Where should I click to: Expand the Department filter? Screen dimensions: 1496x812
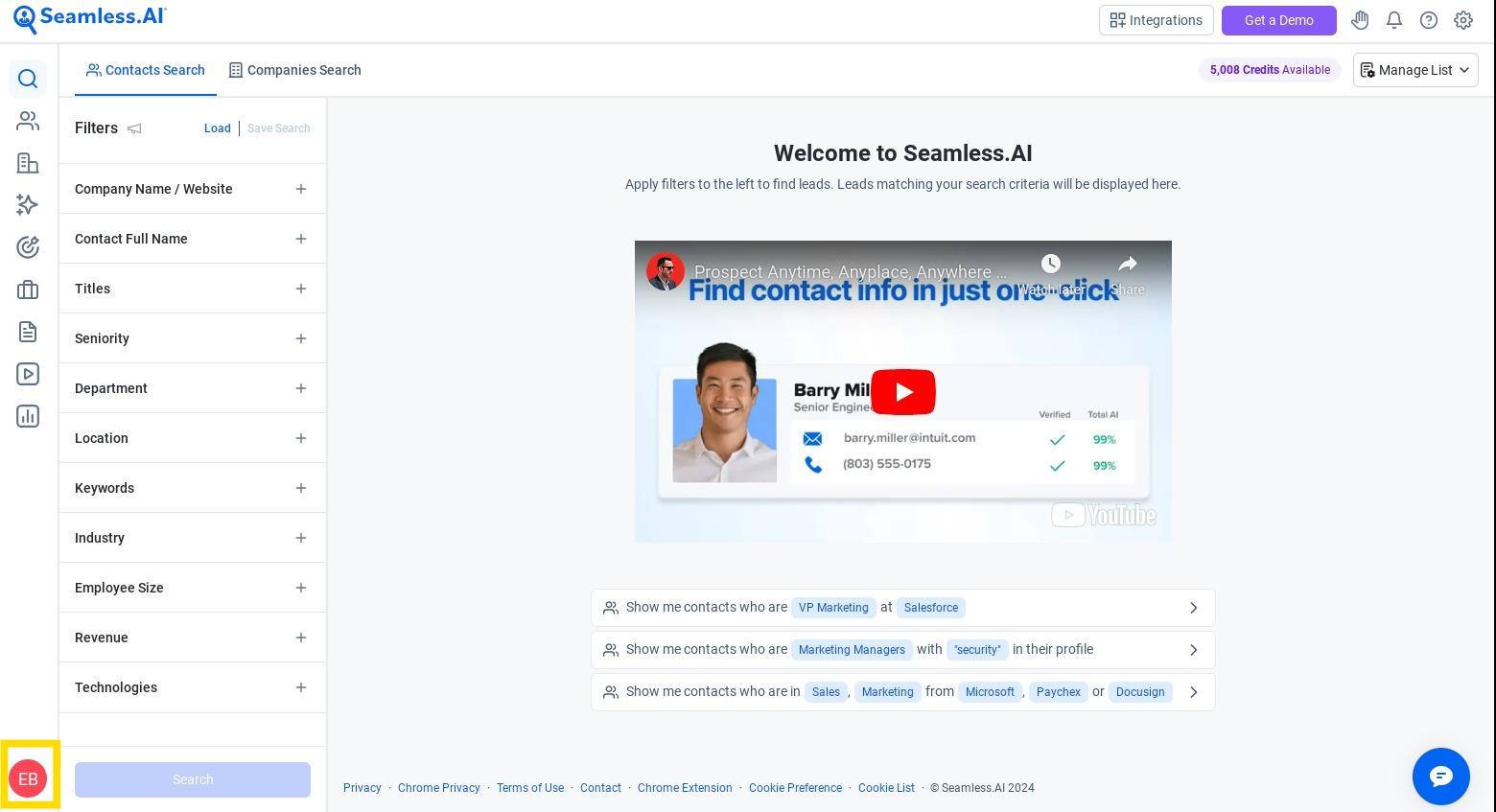(x=193, y=388)
